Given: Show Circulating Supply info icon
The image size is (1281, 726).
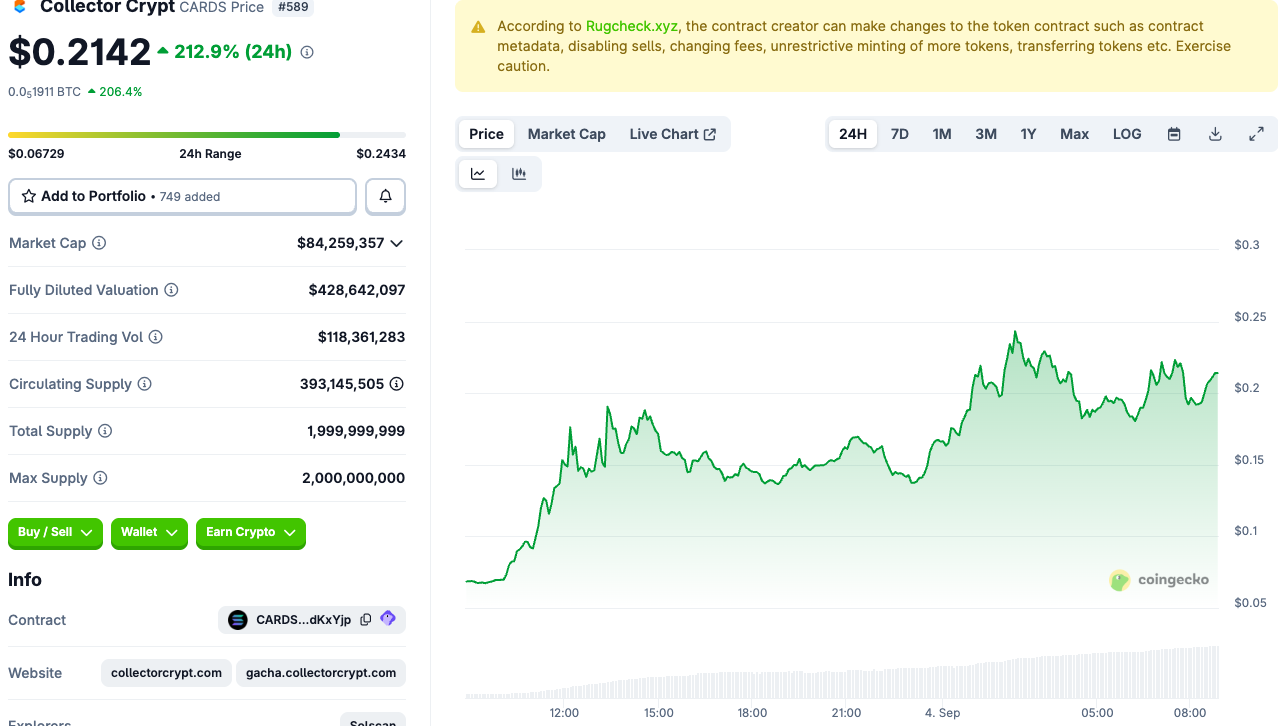Looking at the screenshot, I should point(144,384).
